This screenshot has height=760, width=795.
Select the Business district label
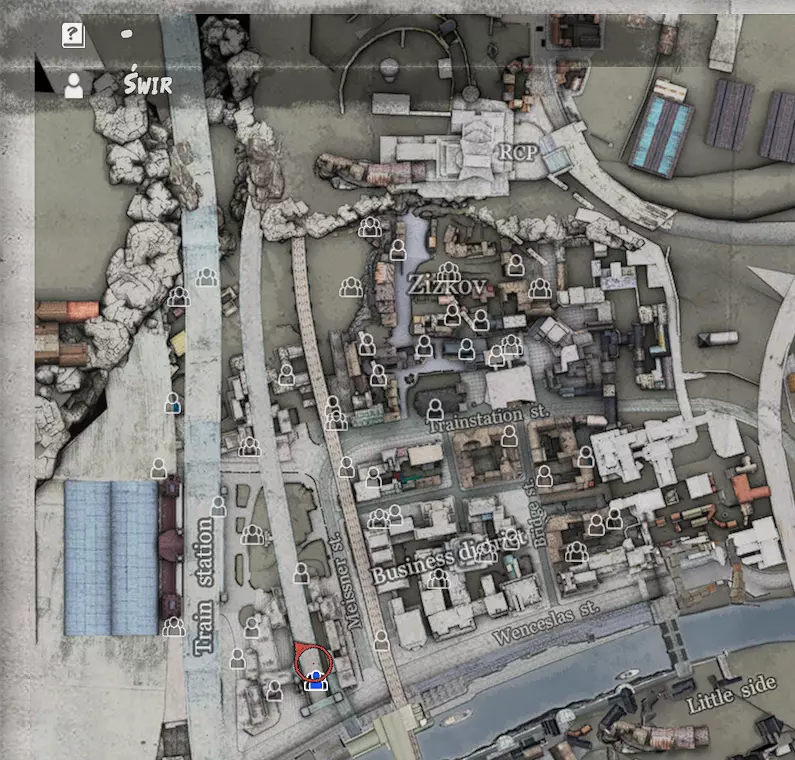(449, 557)
